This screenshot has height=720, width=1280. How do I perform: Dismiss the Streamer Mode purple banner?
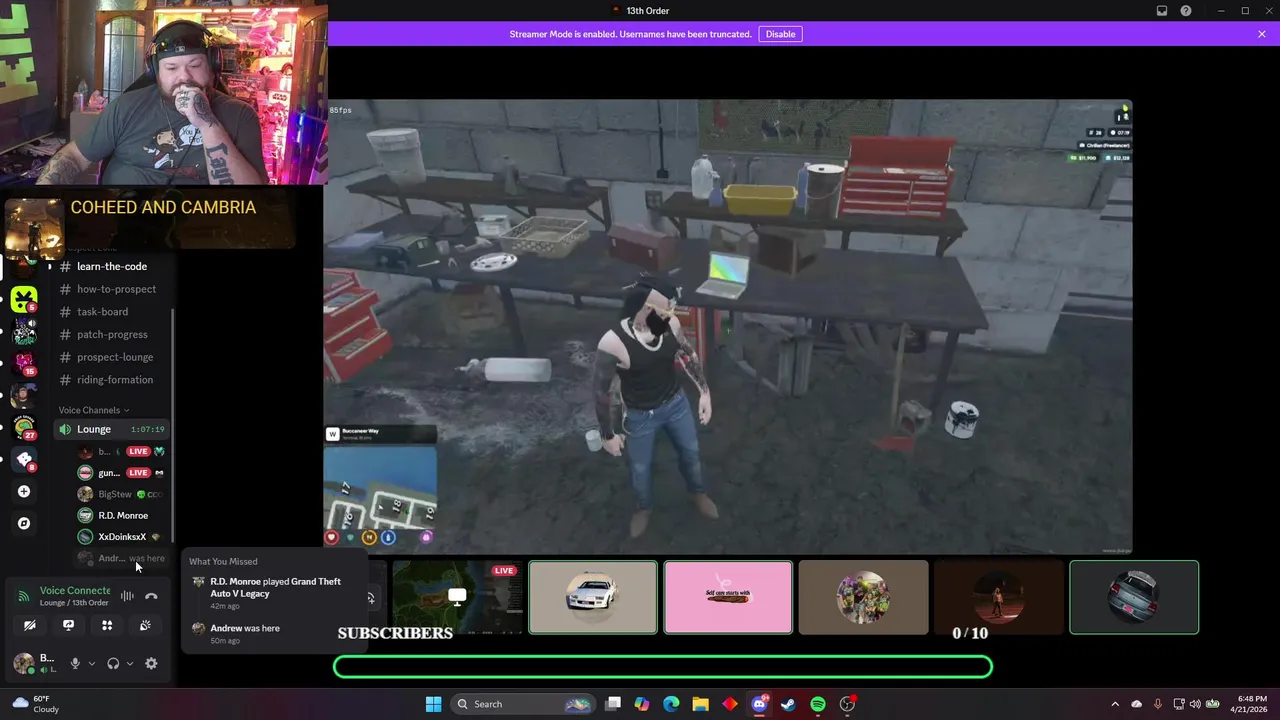point(1262,34)
